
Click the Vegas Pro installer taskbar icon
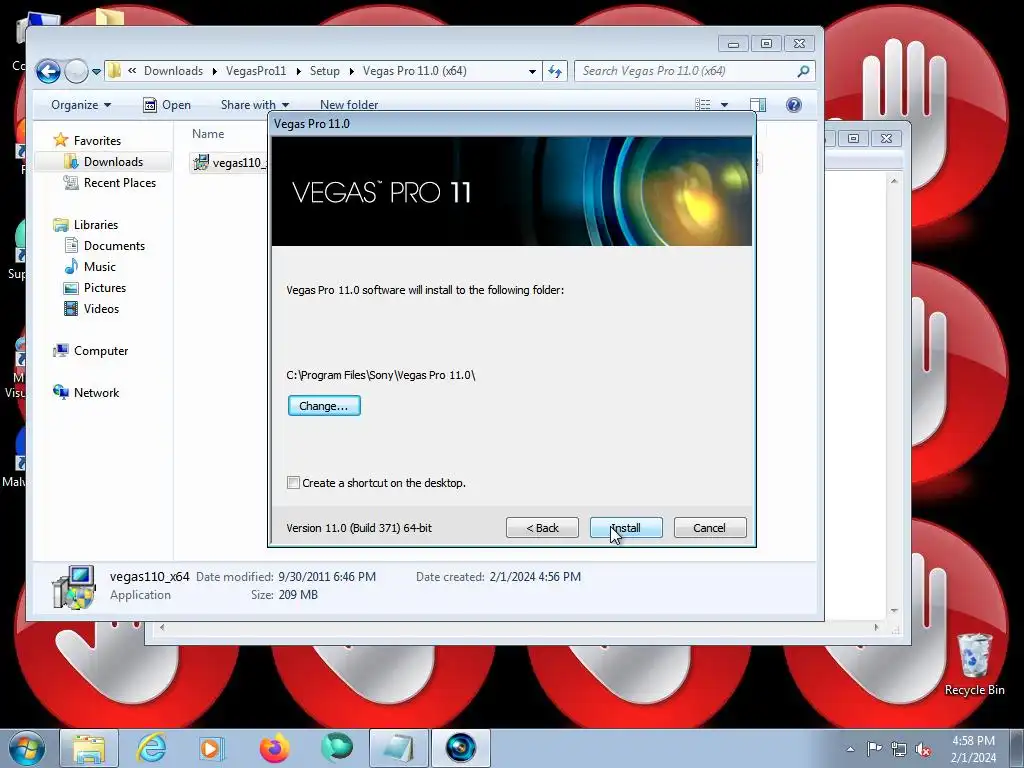click(x=461, y=748)
